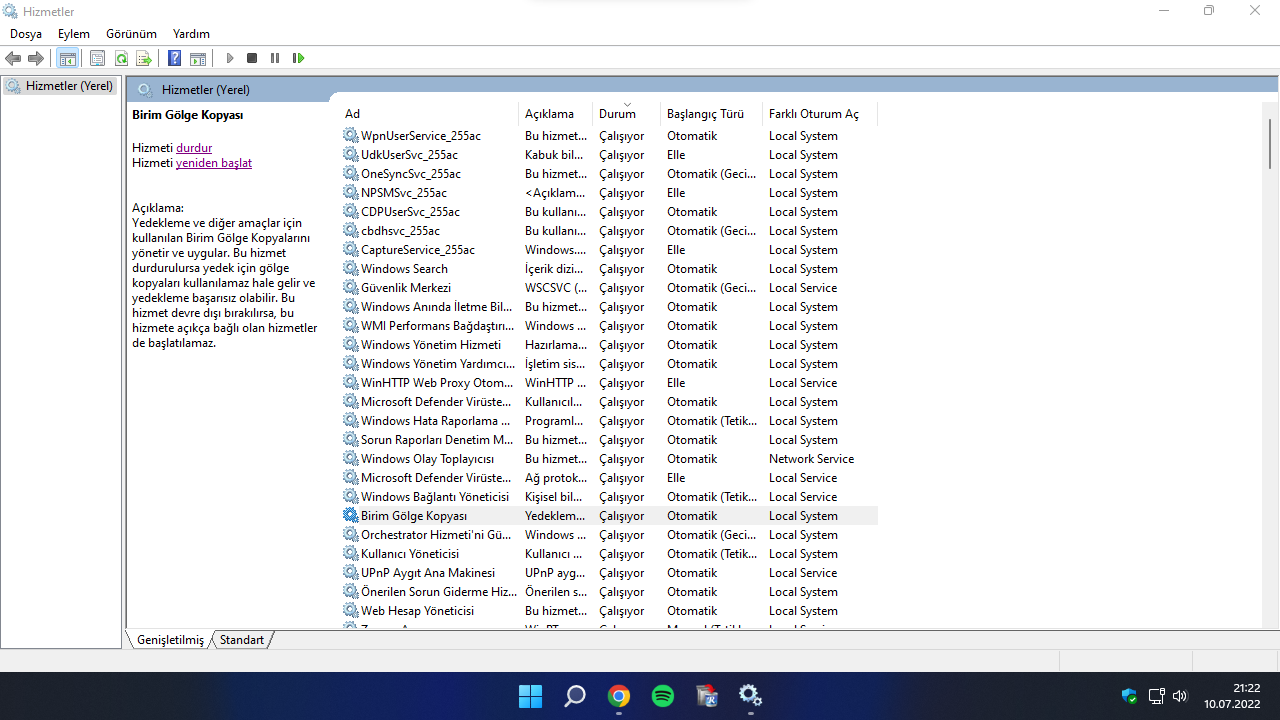1280x720 pixels.
Task: Open the Görünüm menu
Action: [x=131, y=34]
